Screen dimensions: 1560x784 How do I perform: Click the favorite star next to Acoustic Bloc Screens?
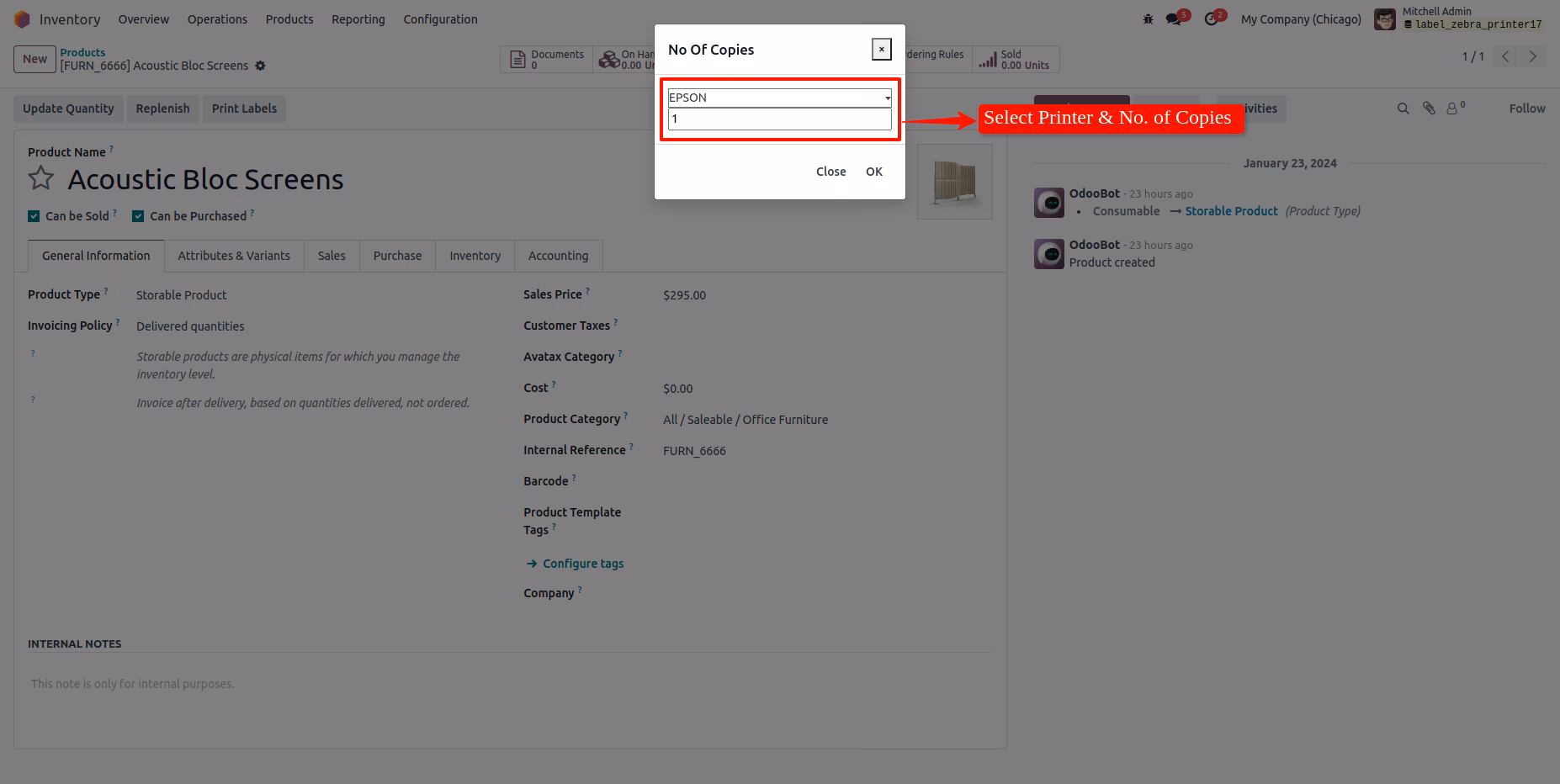tap(40, 178)
